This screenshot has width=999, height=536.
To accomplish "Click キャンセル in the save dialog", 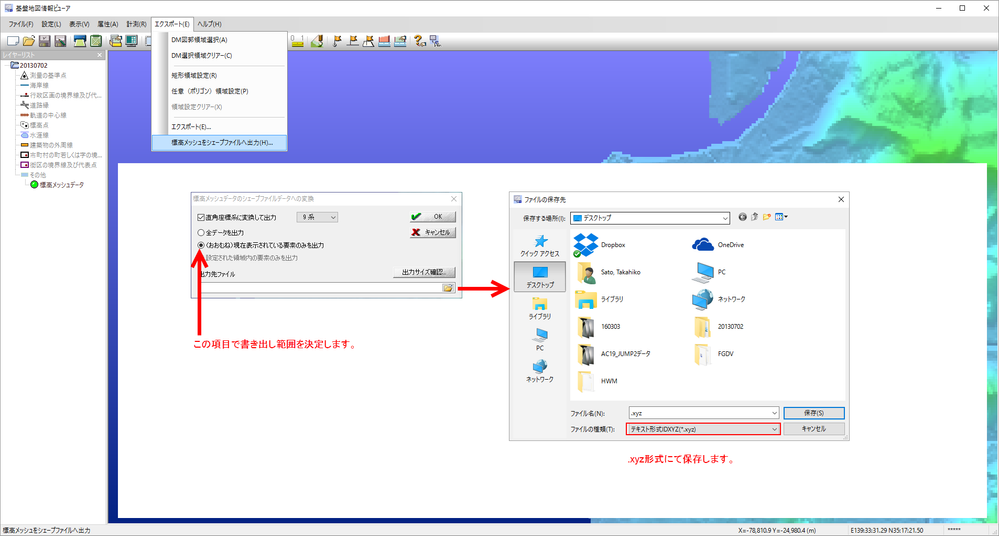I will (814, 429).
